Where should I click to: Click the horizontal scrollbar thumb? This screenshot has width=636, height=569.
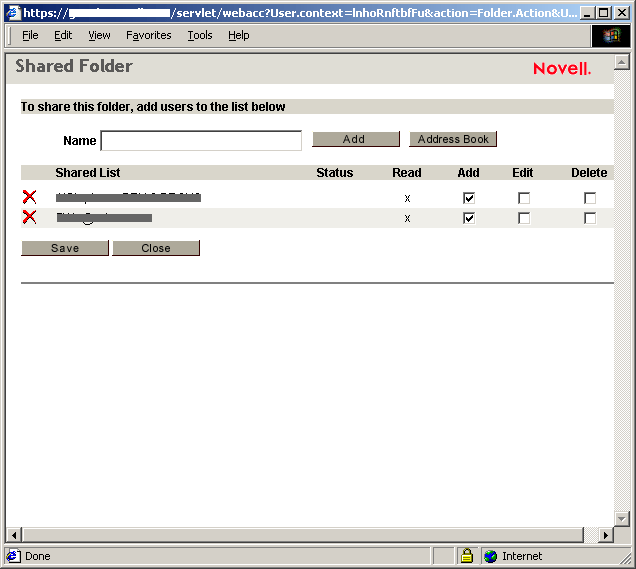[x=303, y=535]
